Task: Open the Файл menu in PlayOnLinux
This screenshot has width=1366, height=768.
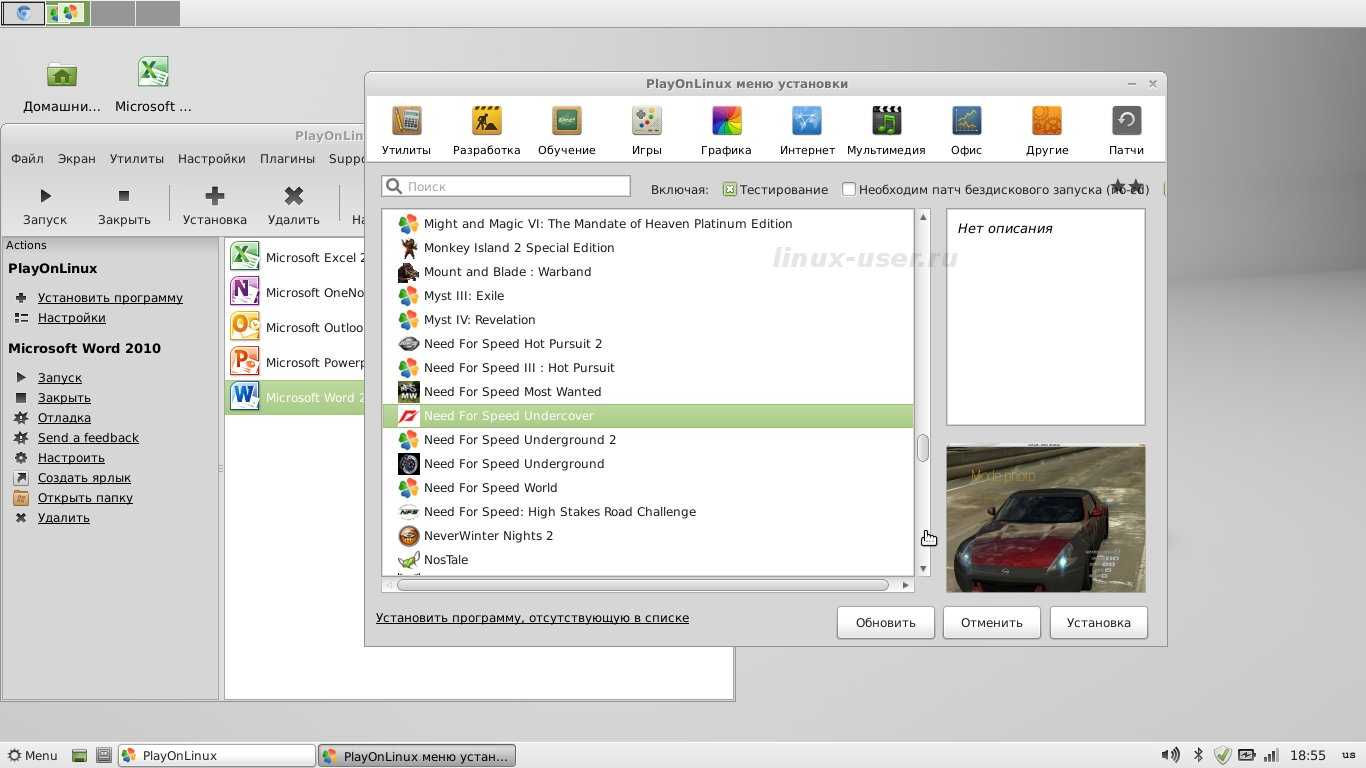Action: click(x=27, y=159)
